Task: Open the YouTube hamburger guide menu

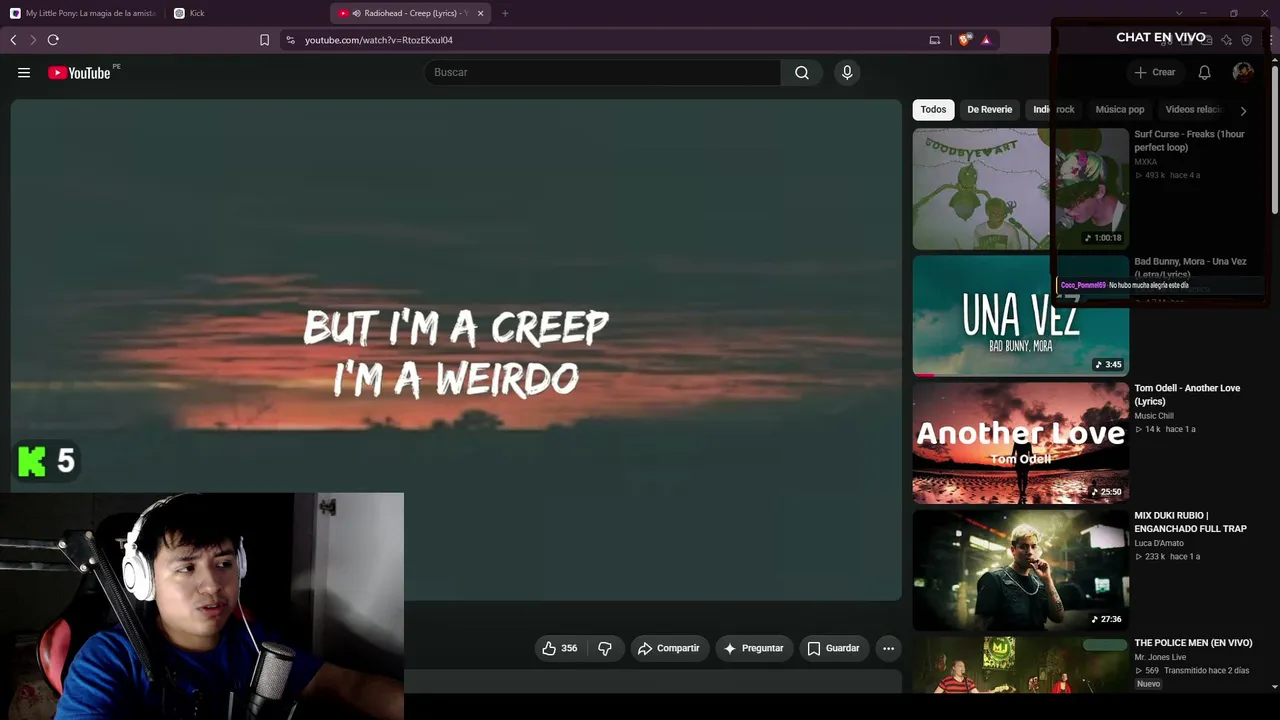Action: [24, 72]
